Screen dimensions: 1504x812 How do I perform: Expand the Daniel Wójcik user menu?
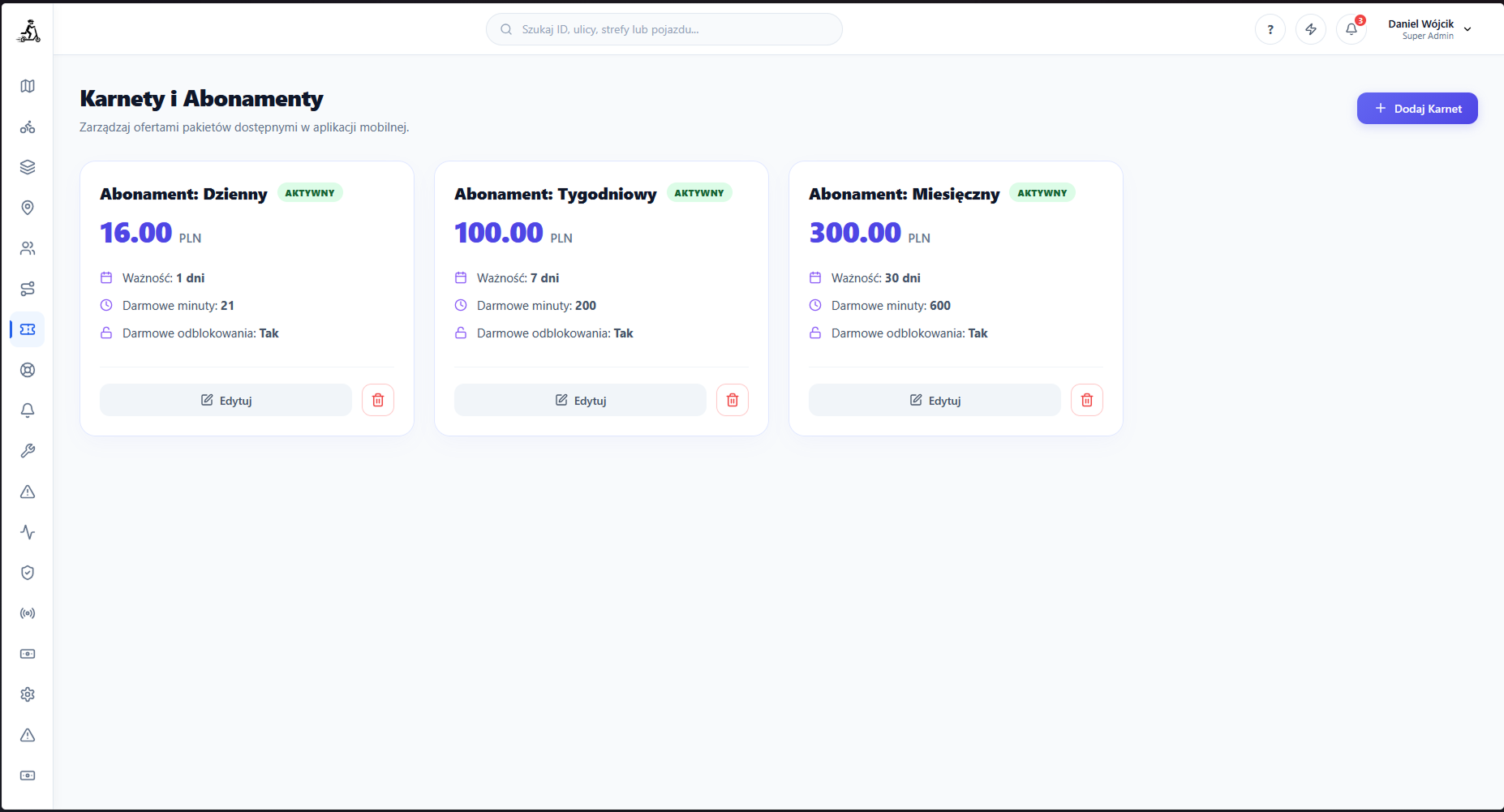(x=1429, y=29)
